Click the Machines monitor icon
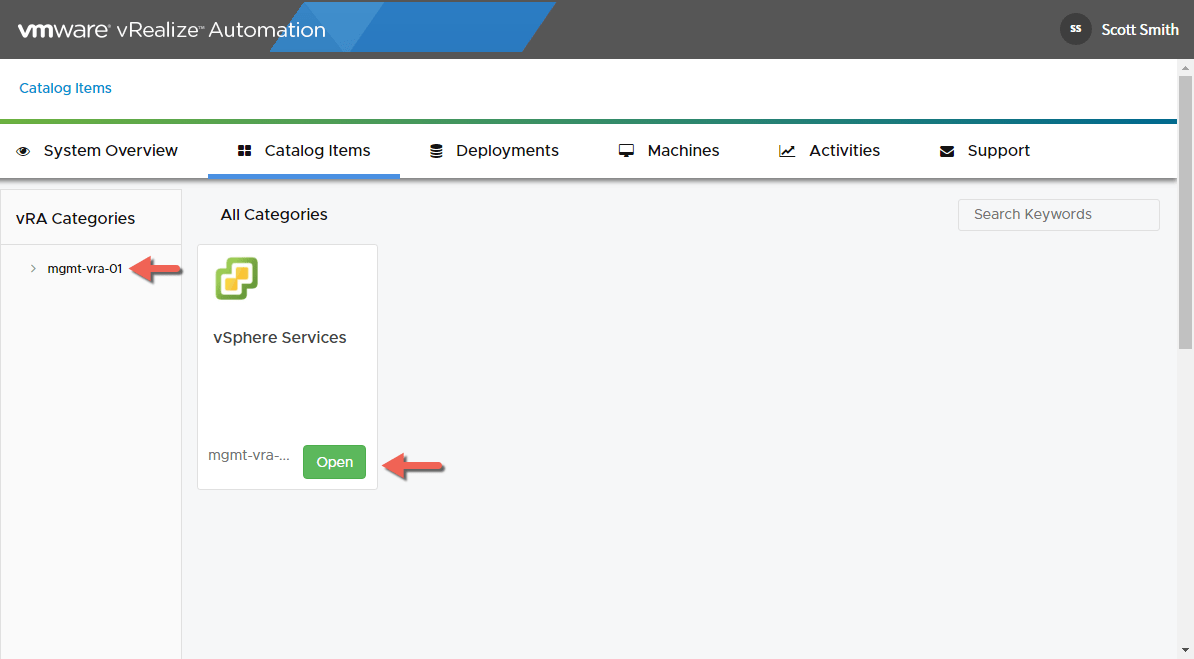The image size is (1194, 659). (x=627, y=151)
